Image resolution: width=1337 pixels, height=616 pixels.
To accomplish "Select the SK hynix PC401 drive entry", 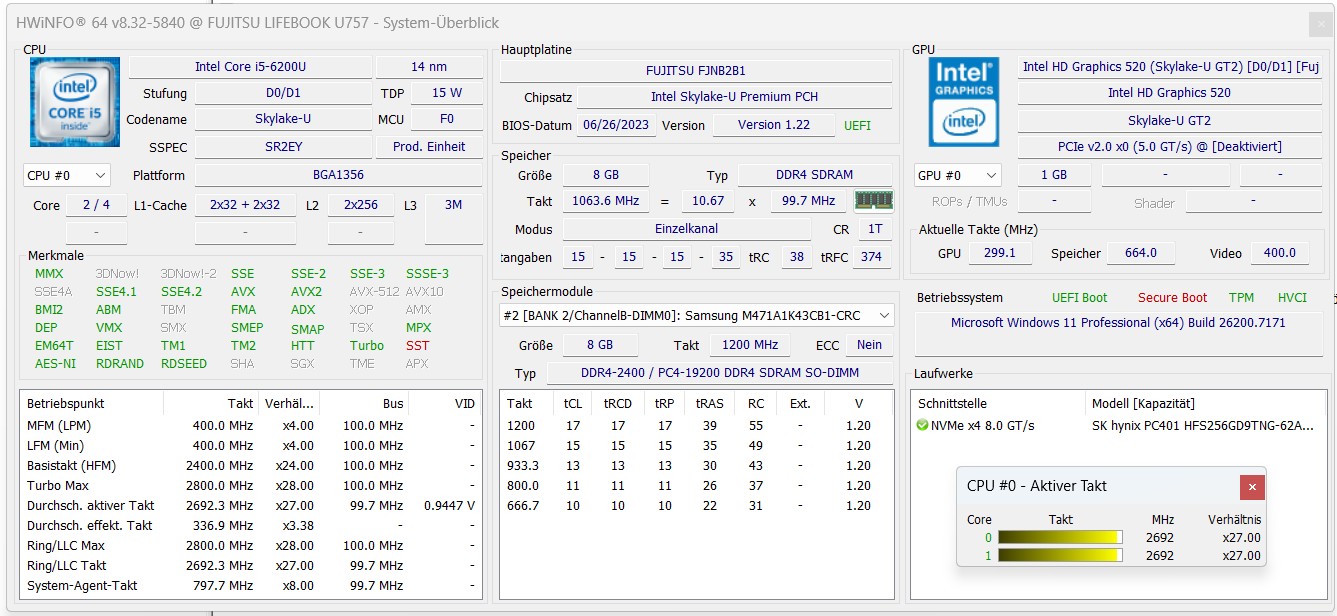I will click(1202, 426).
